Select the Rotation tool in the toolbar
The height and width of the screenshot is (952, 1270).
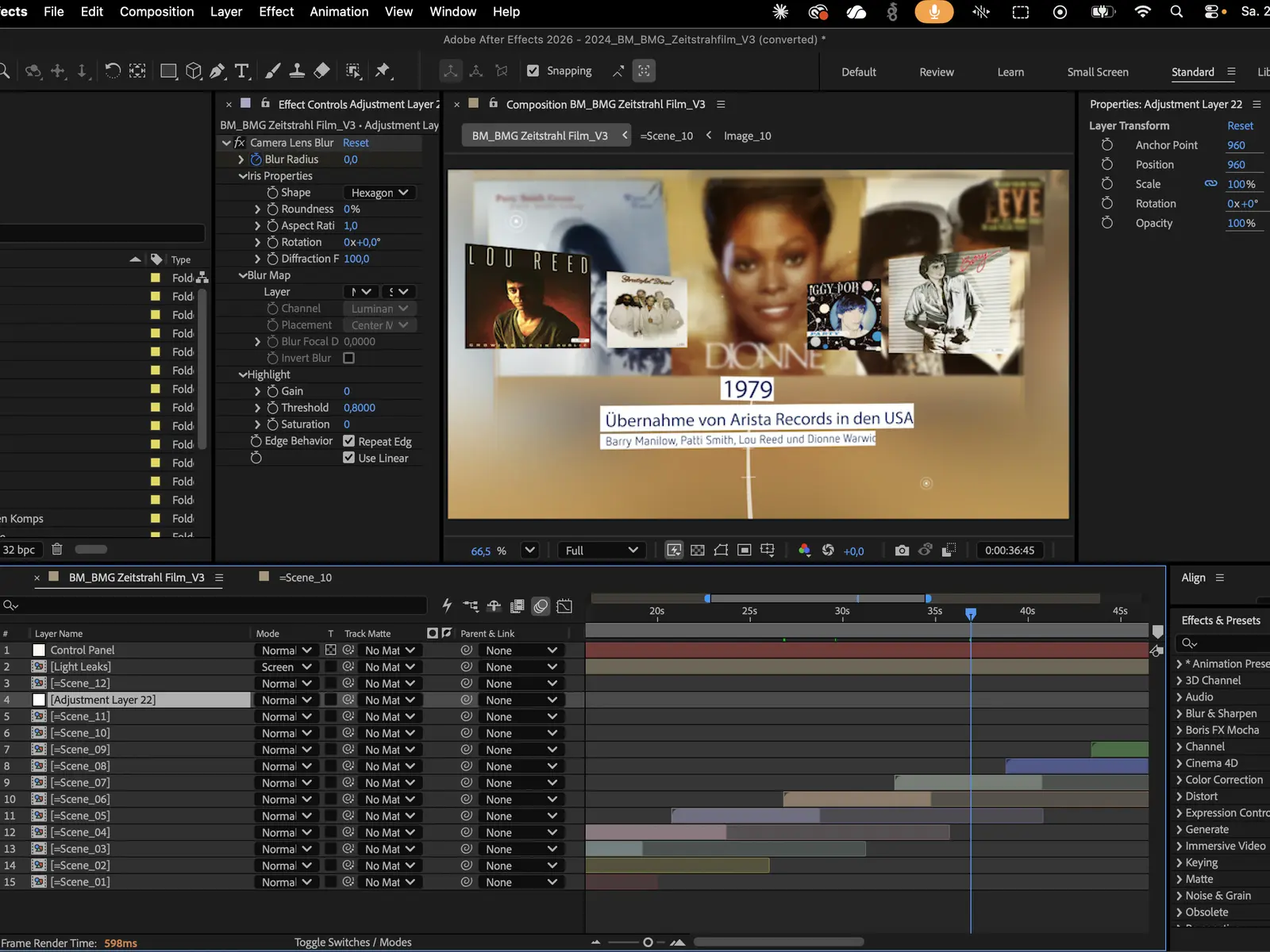(113, 71)
